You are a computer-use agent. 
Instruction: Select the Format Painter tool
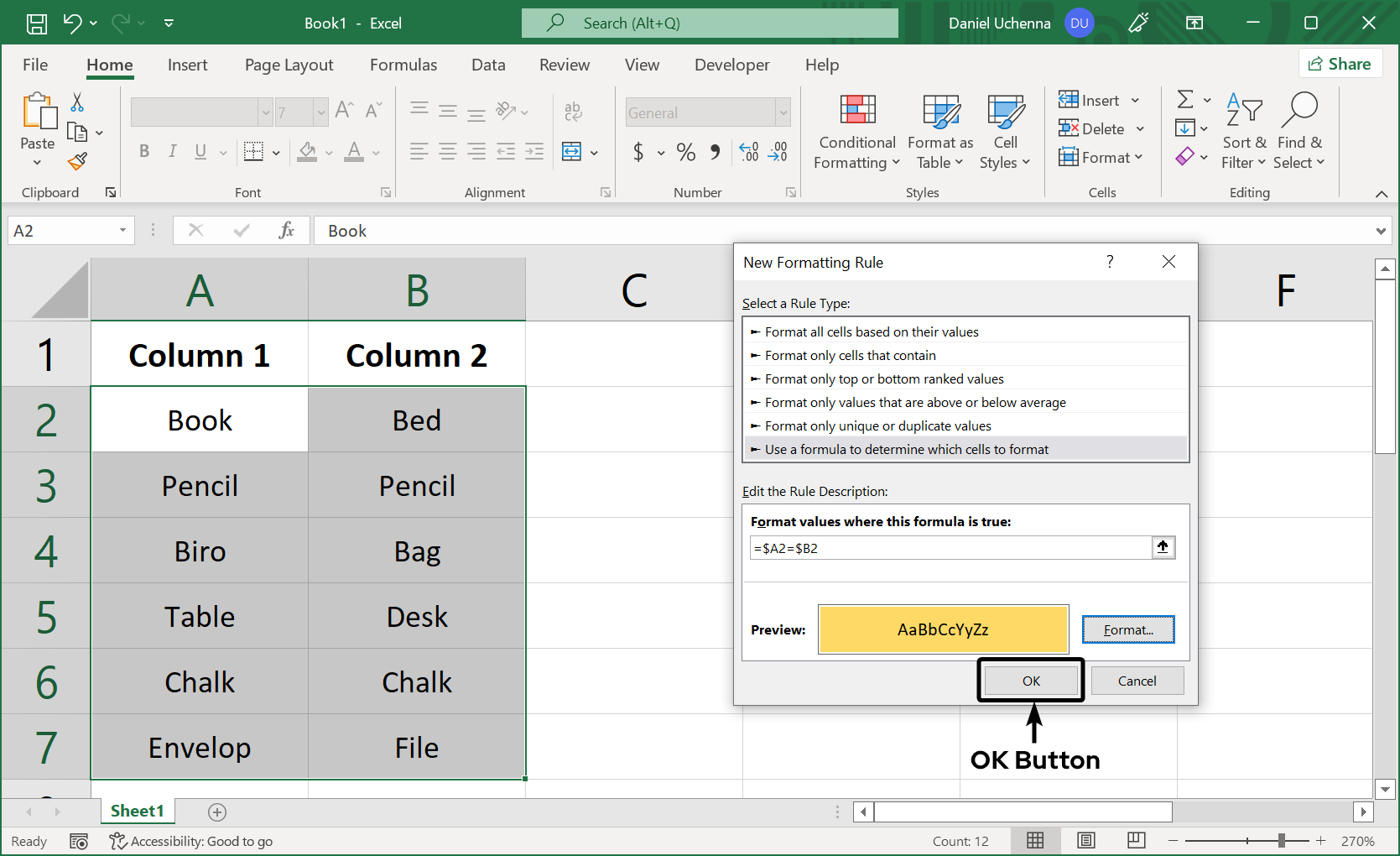[77, 161]
